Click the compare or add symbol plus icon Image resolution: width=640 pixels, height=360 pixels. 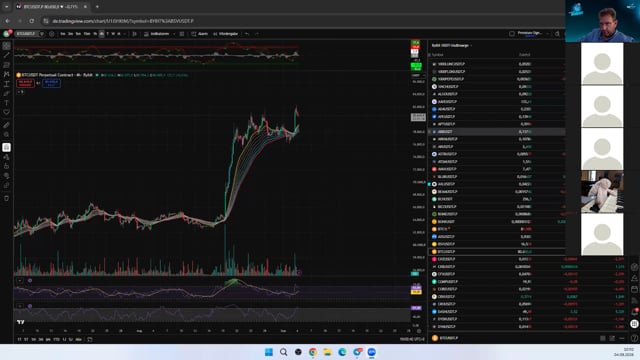(51, 34)
